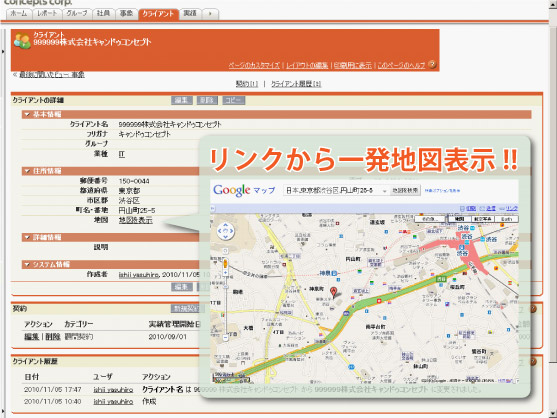The image size is (557, 418).
Task: Open ishii yasuhiro link on 10:40 history row
Action: [113, 402]
